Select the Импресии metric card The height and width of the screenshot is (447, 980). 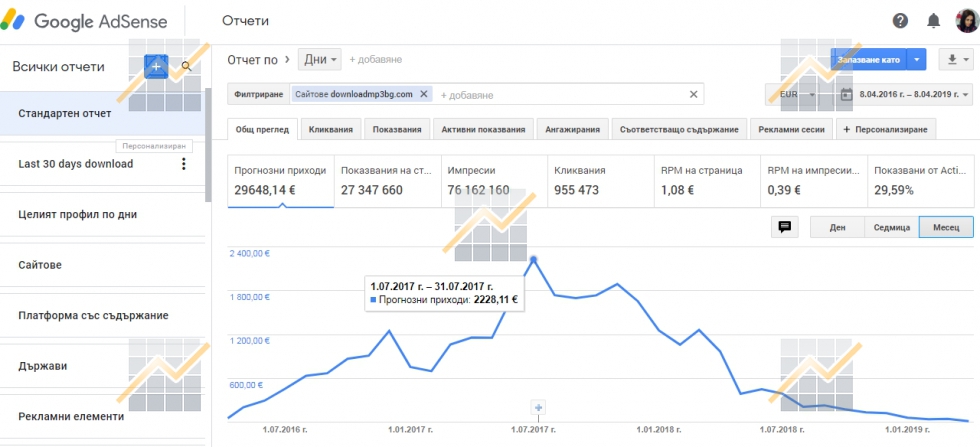tap(494, 181)
